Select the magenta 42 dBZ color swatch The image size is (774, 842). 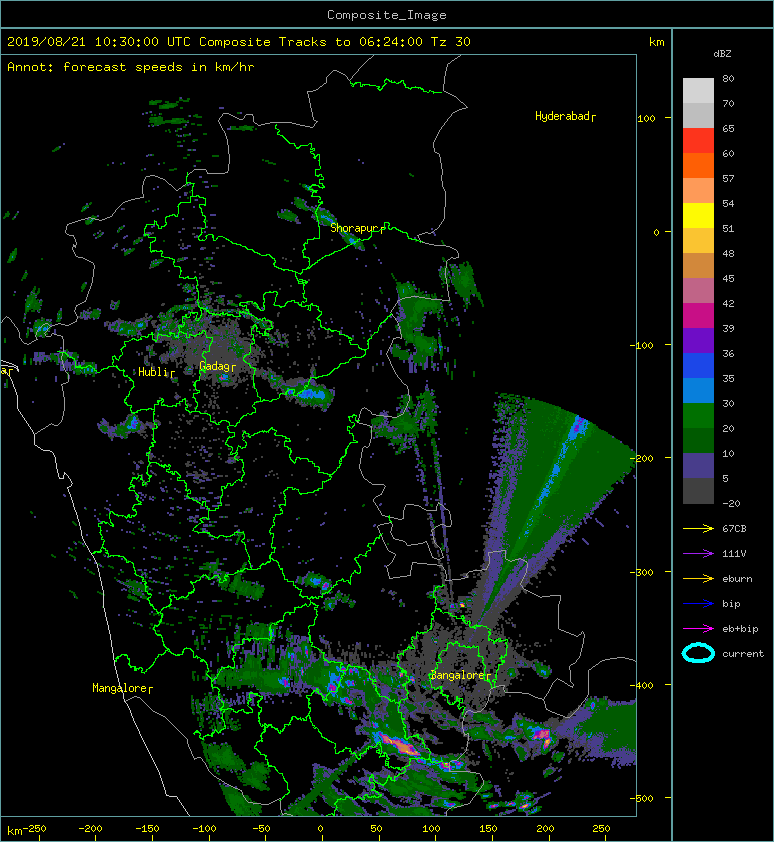[x=698, y=316]
